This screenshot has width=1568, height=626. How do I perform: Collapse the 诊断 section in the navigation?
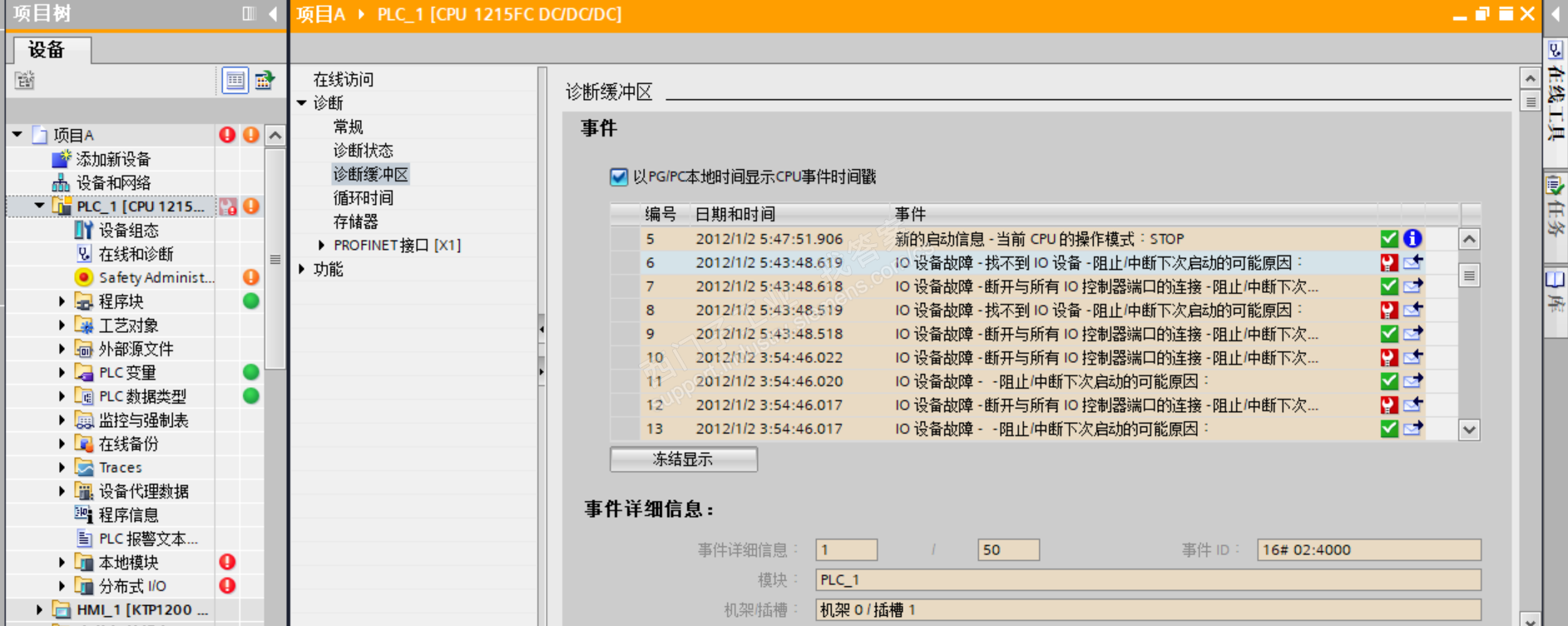pyautogui.click(x=302, y=103)
